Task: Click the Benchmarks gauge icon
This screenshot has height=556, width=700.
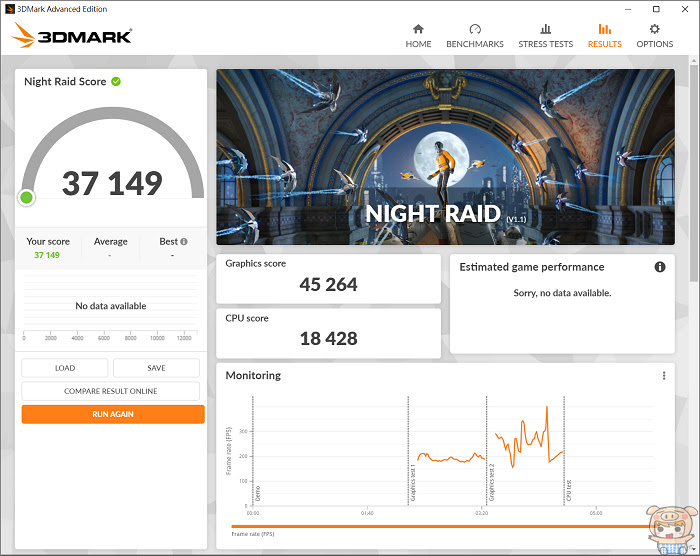Action: 475,29
